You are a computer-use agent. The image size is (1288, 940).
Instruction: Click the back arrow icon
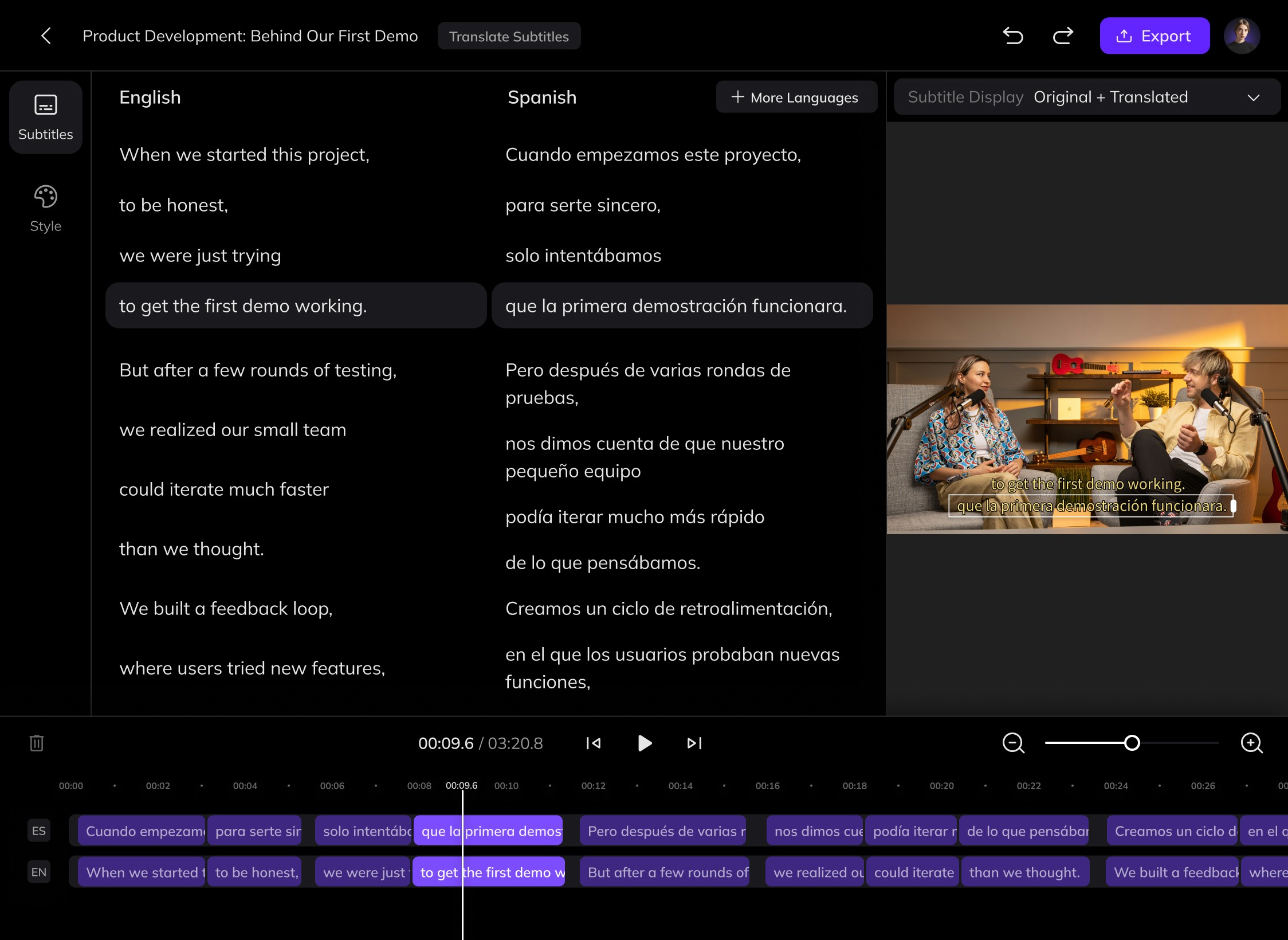46,36
